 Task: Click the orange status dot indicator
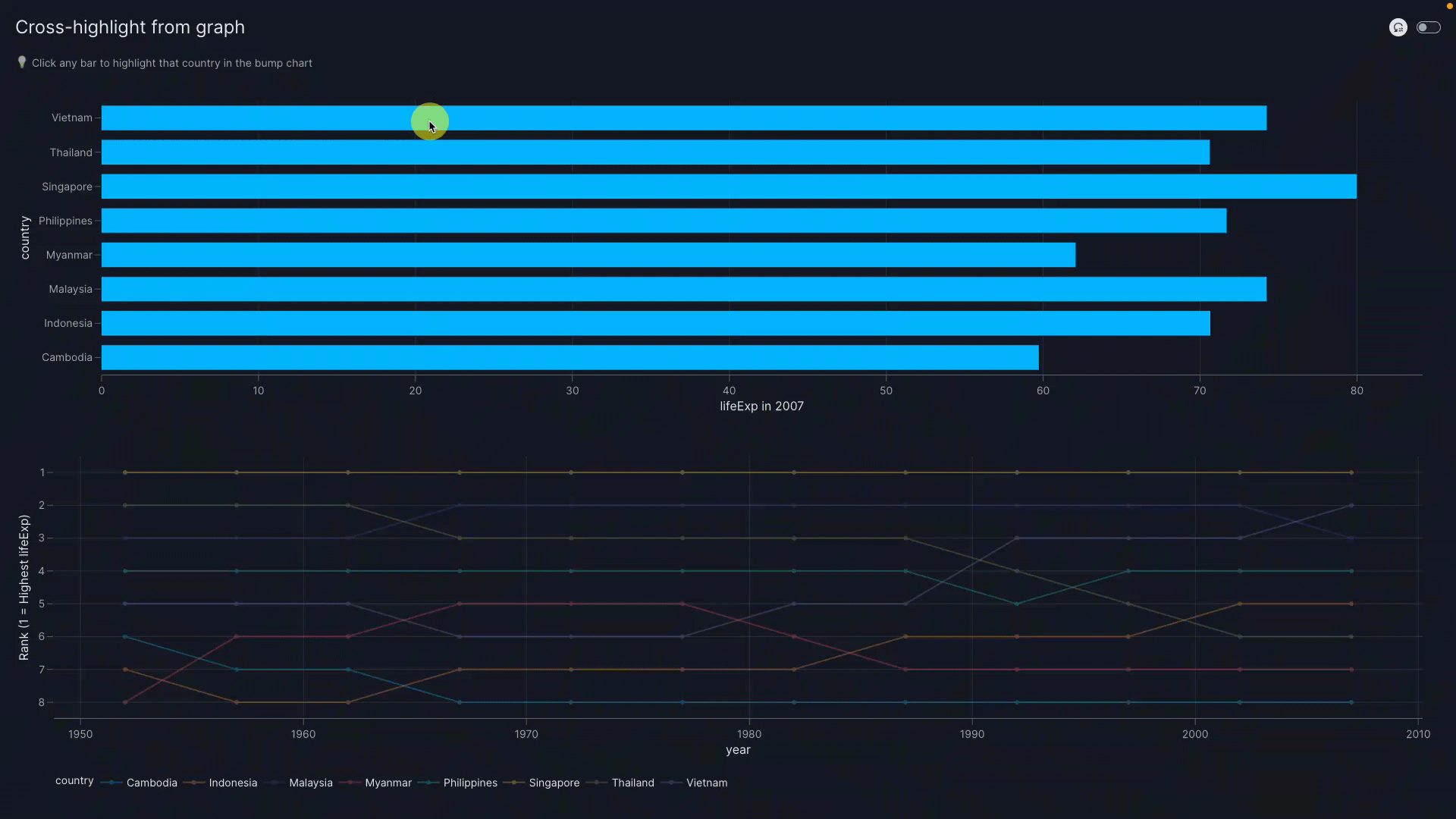(x=1449, y=6)
